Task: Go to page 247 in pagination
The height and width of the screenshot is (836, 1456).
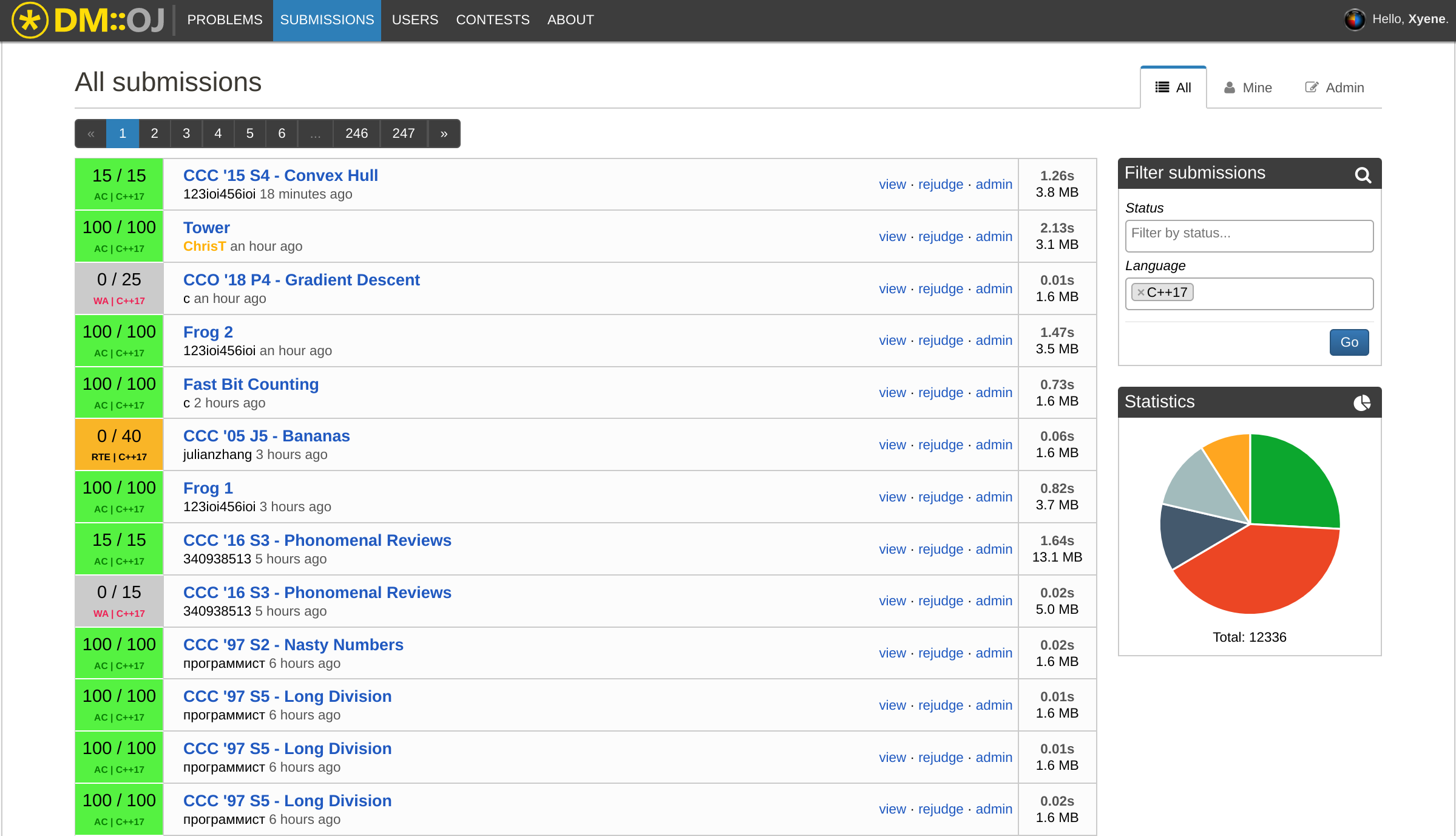Action: click(x=403, y=134)
